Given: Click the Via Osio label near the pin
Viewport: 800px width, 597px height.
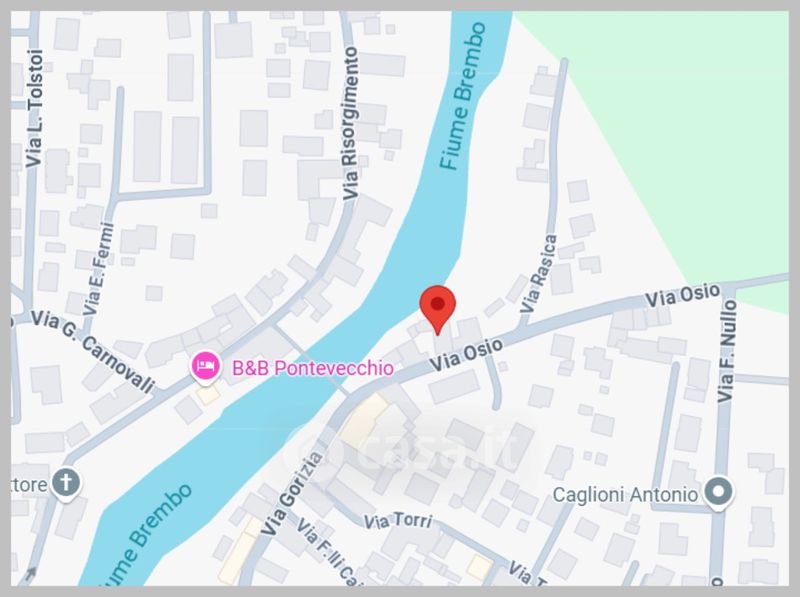Looking at the screenshot, I should [466, 354].
